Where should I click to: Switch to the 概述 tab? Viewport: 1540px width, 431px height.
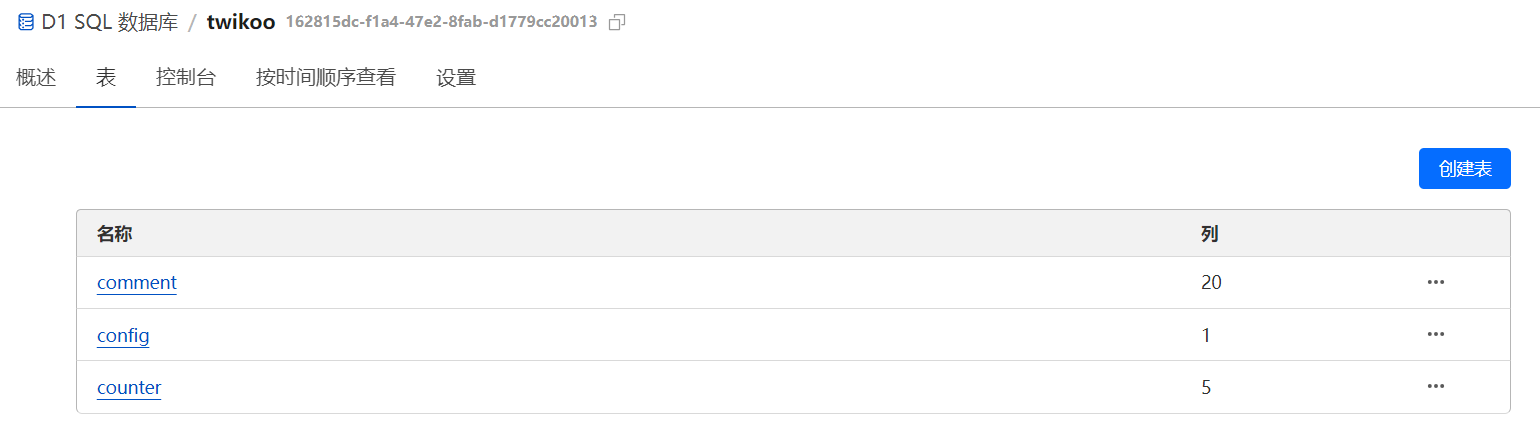click(36, 77)
